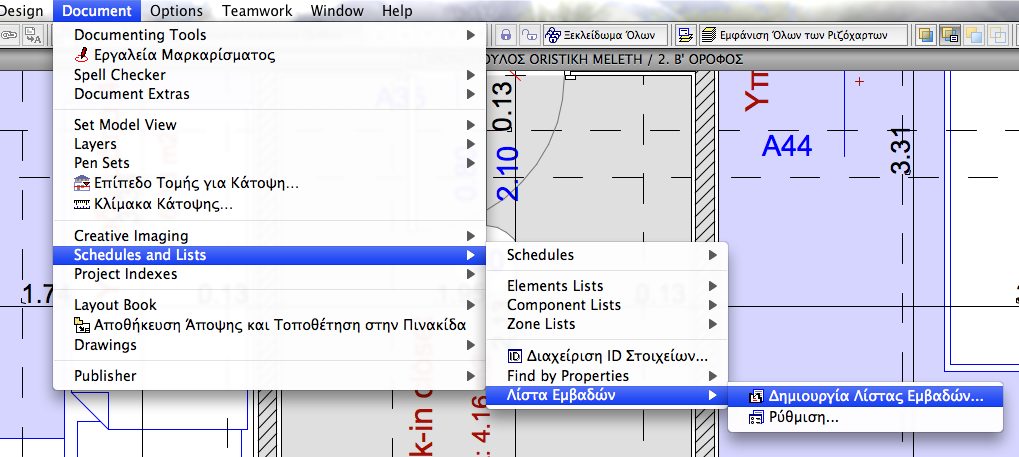Click the lock icon in the toolbar

[x=506, y=35]
